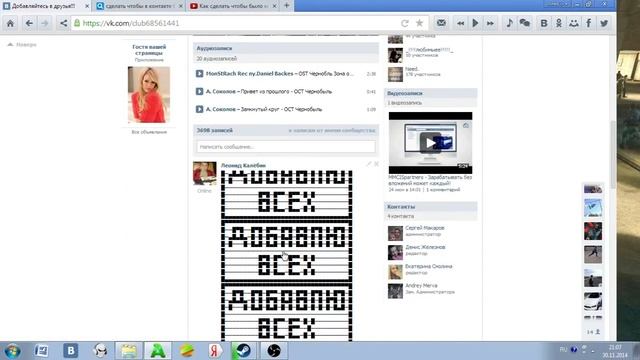The width and height of the screenshot is (640, 360).
Task: Open the Facebook toolbar shortcut
Action: pyautogui.click(x=589, y=23)
